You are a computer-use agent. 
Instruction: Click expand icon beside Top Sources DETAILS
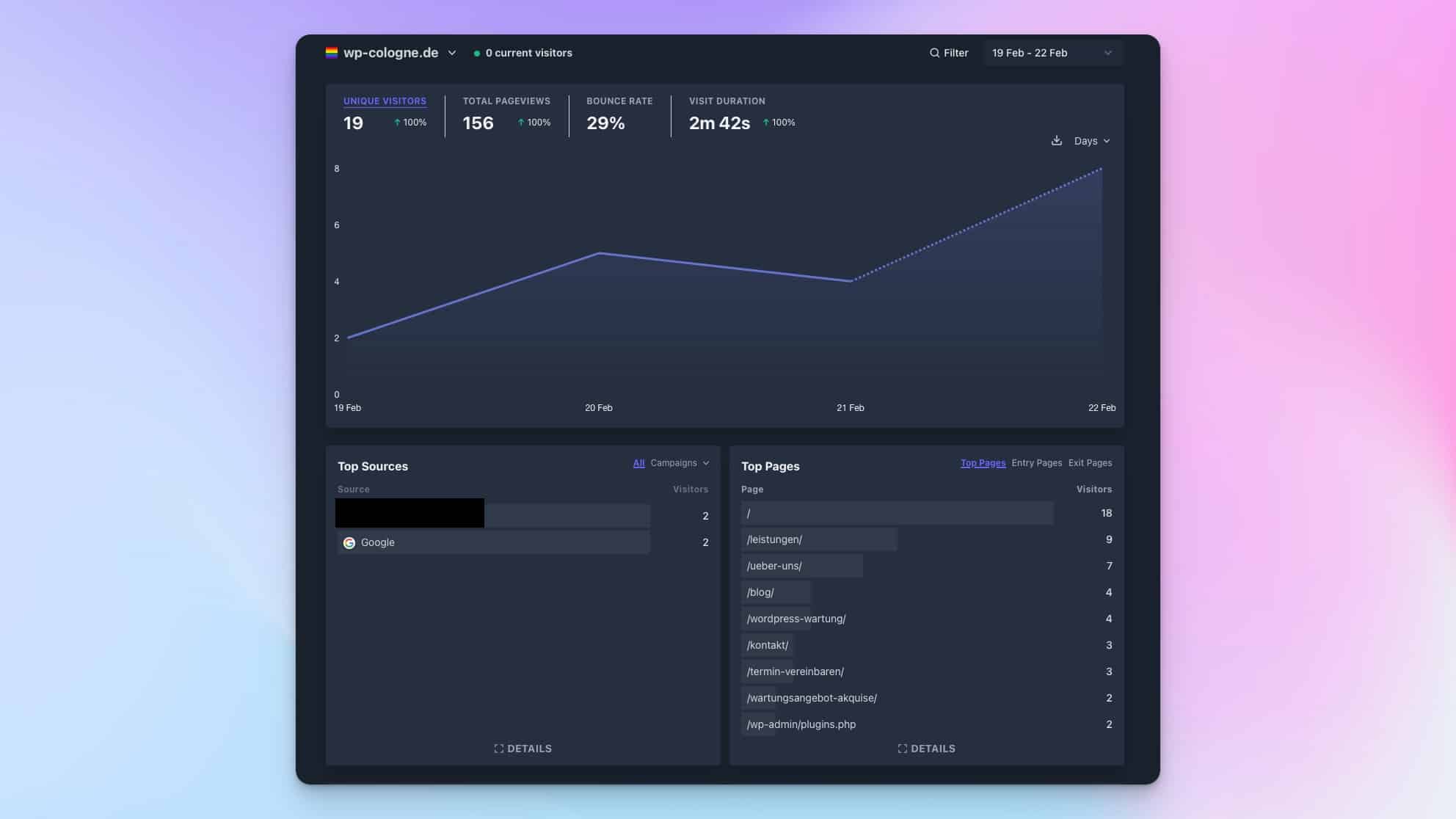click(499, 749)
